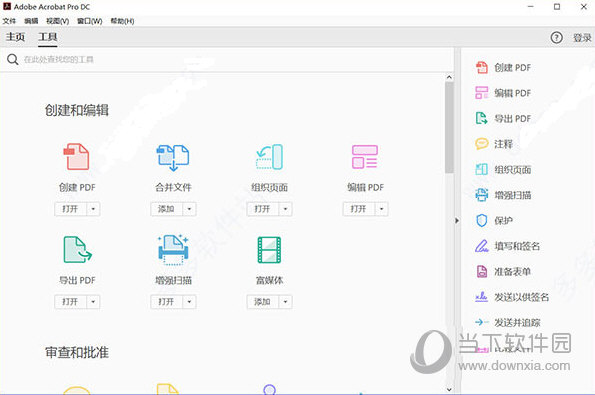595x395 pixels.
Task: Select 保护 shield icon in right sidebar
Action: 482,220
